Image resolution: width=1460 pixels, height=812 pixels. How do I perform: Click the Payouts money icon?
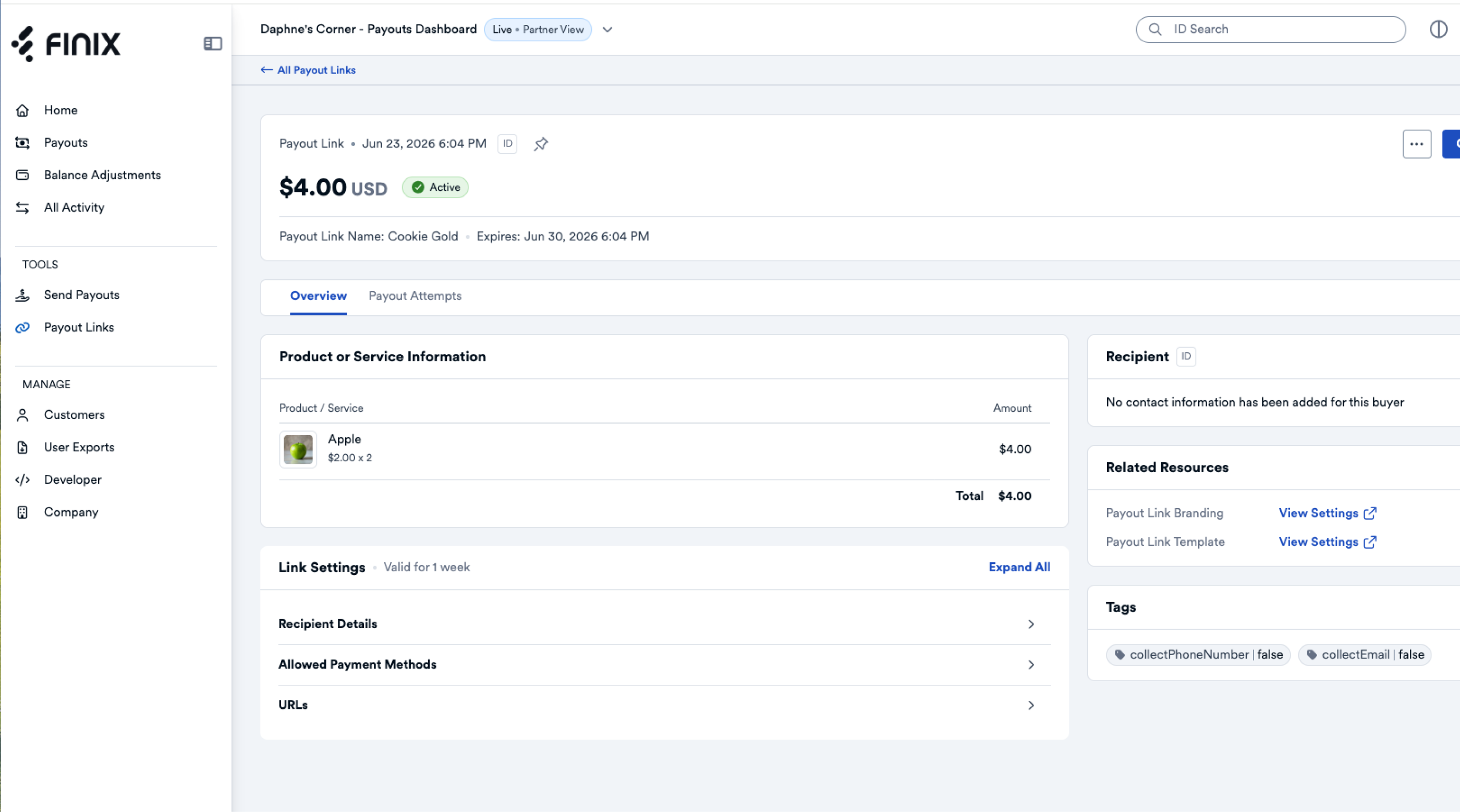22,143
